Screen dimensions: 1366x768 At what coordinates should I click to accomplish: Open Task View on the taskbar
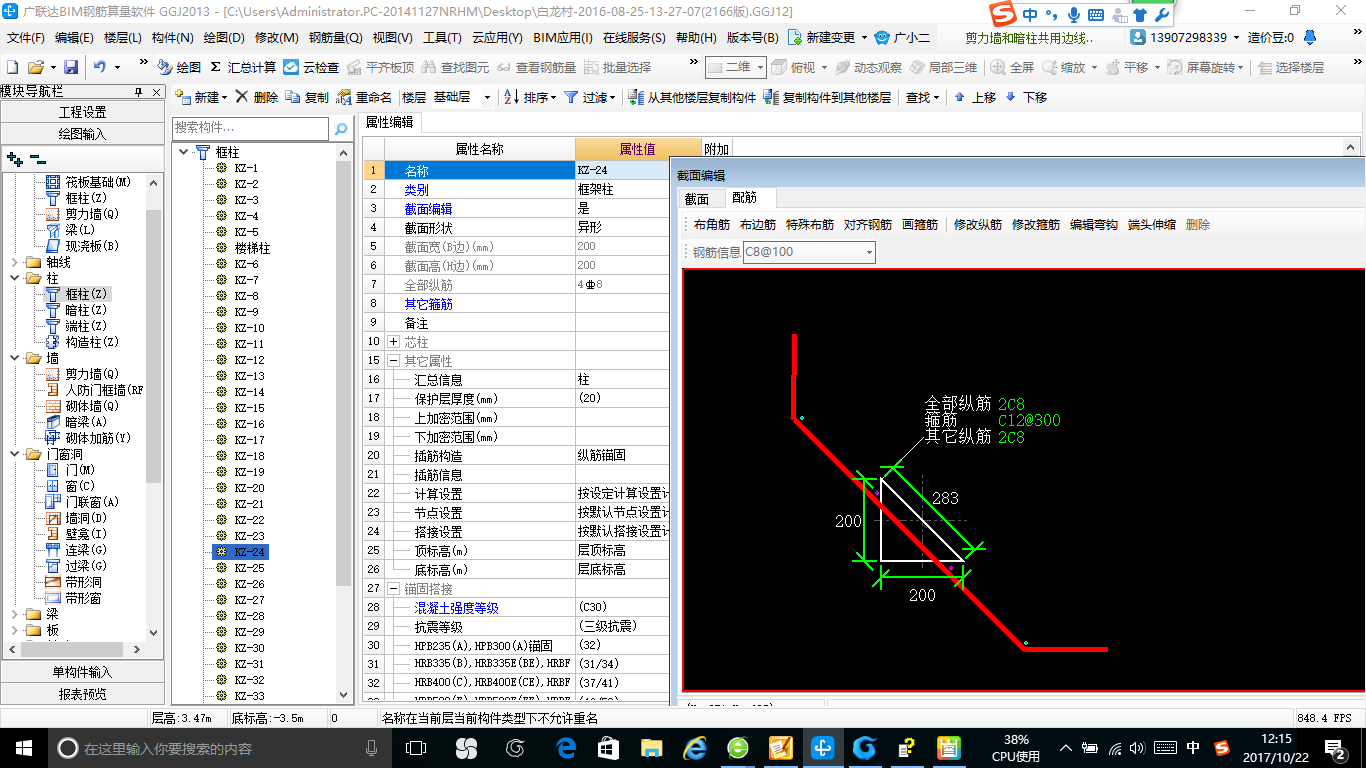click(416, 747)
